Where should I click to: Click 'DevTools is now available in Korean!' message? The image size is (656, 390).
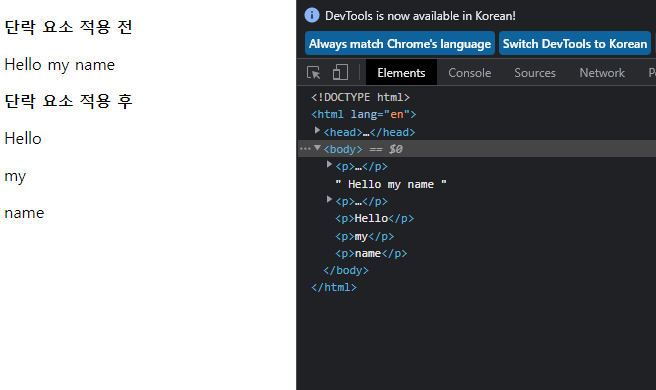(x=420, y=16)
